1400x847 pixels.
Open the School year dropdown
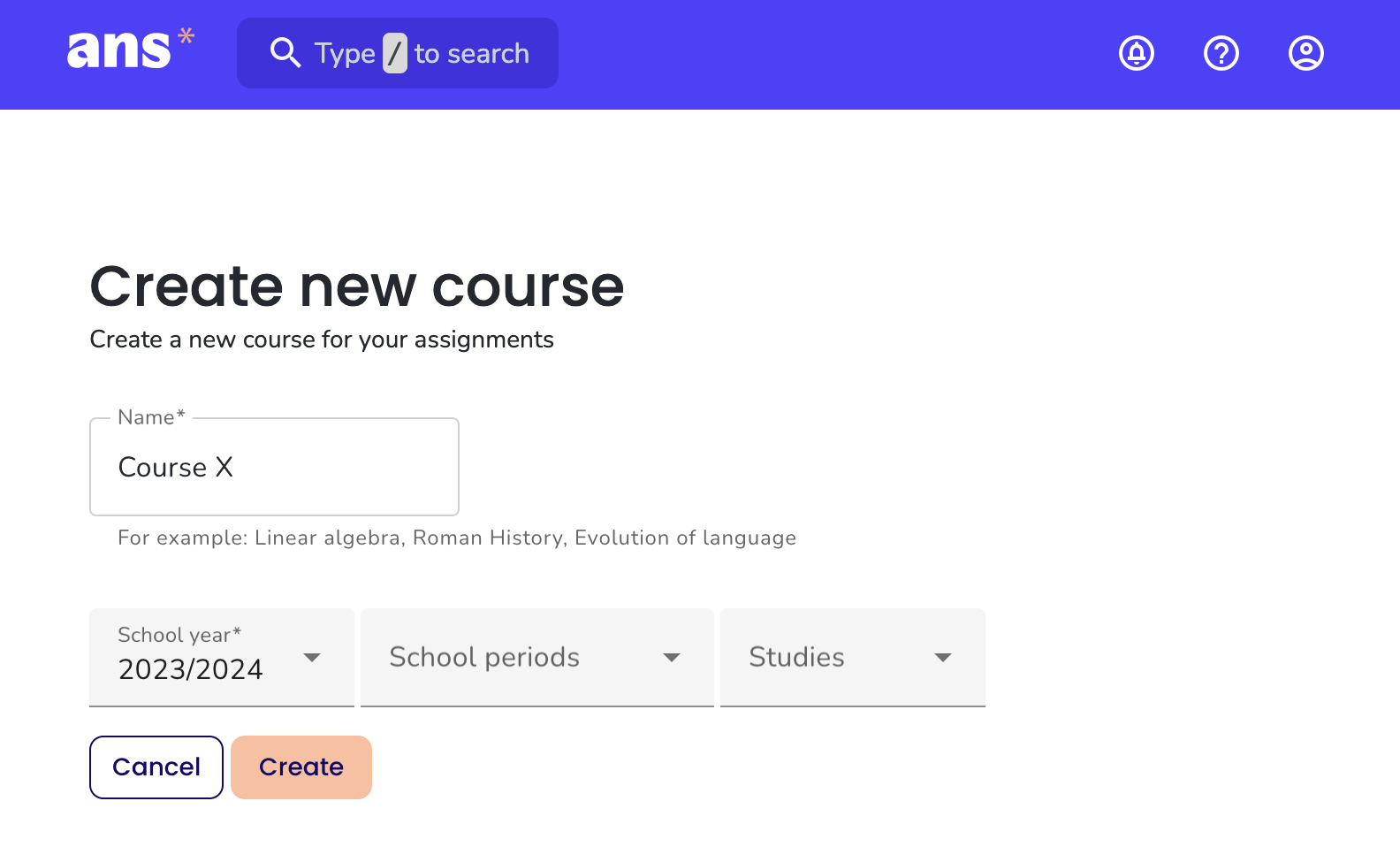point(222,657)
